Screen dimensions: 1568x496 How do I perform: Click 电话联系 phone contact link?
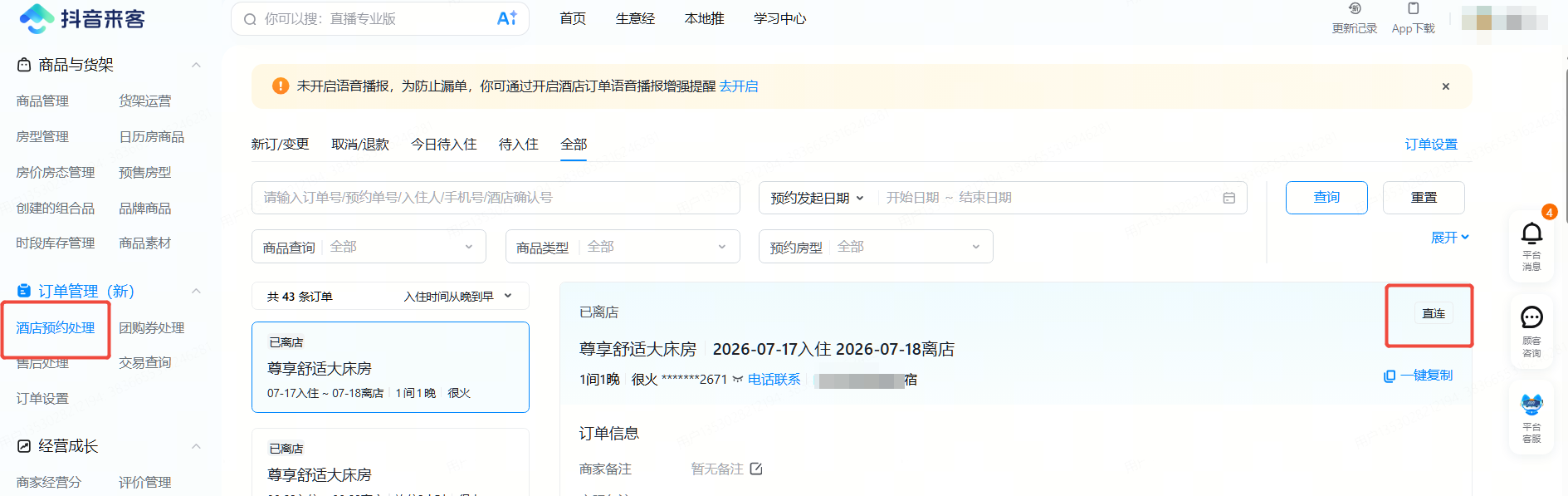coord(774,380)
